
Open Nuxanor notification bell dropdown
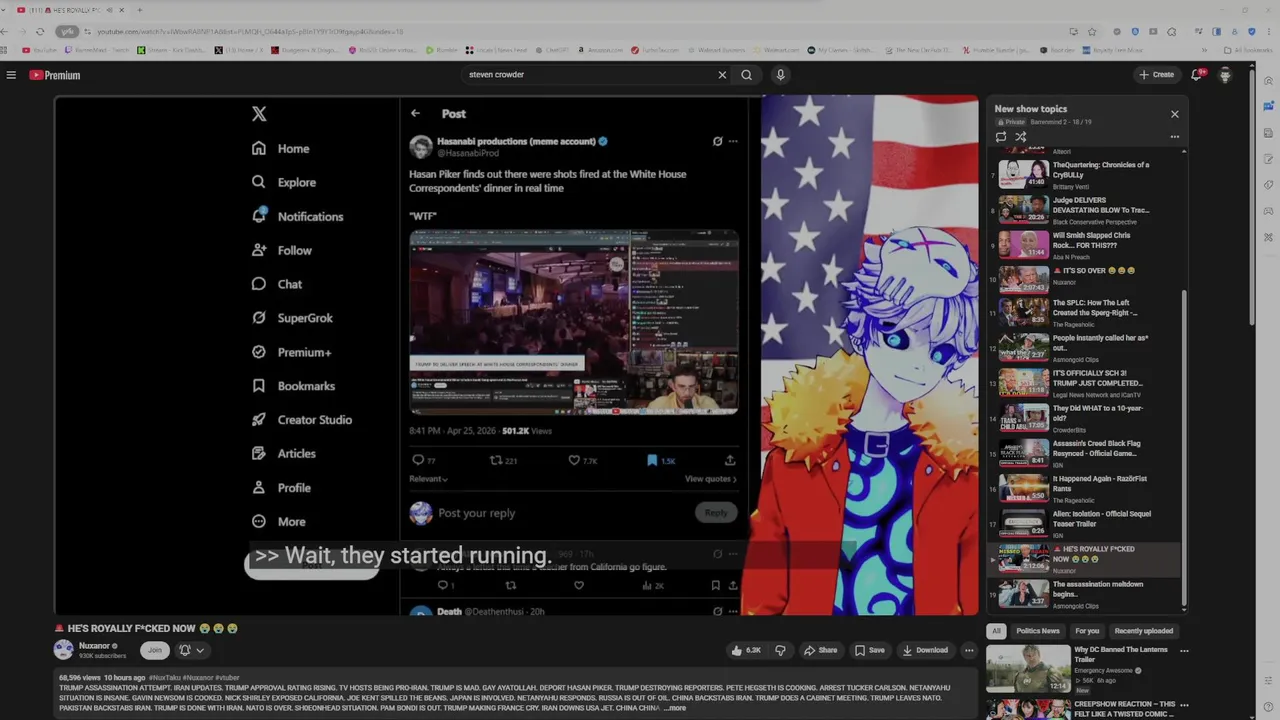pyautogui.click(x=191, y=650)
